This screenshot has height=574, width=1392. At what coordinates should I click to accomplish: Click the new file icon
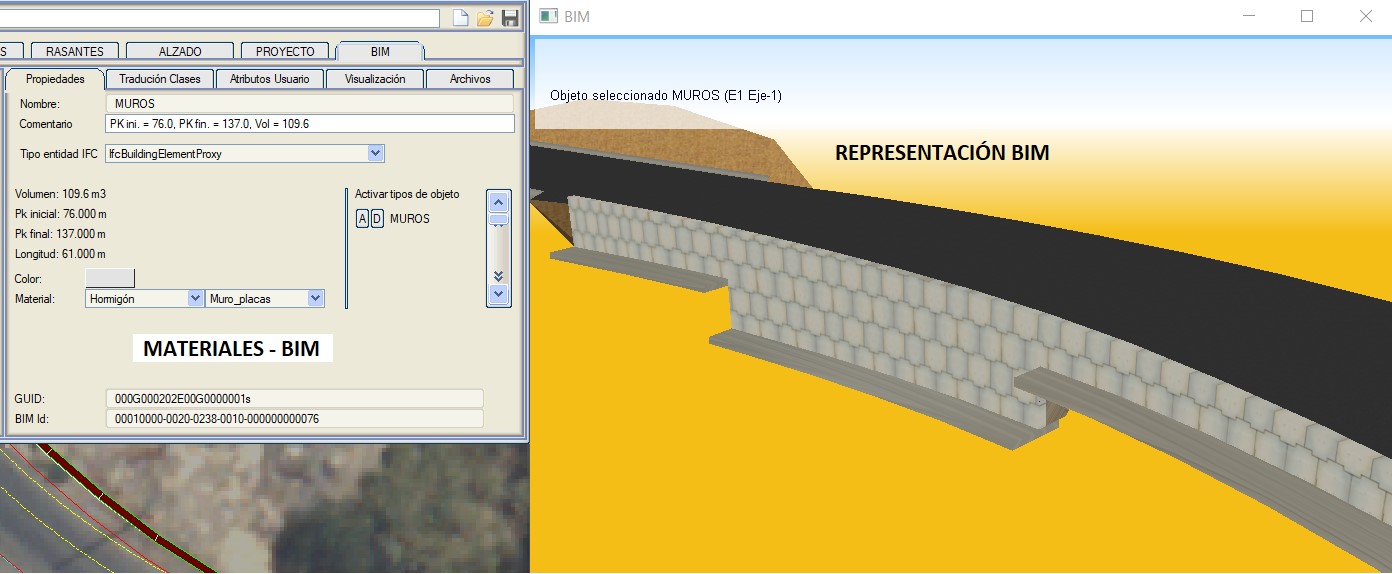(x=460, y=18)
